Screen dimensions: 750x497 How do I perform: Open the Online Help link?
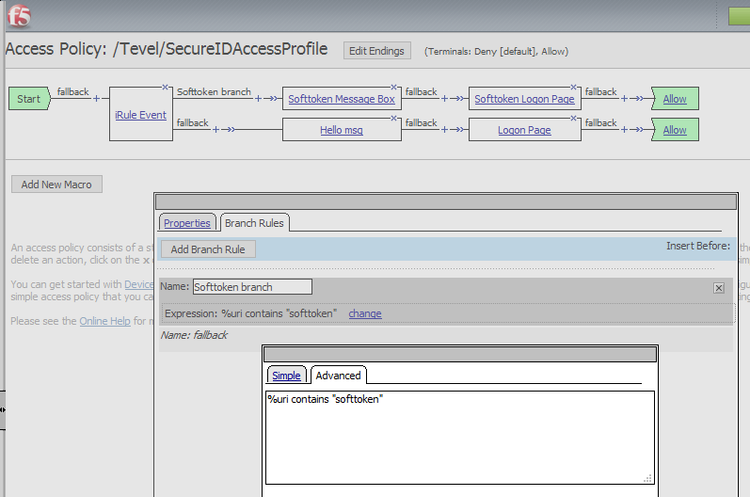point(105,321)
